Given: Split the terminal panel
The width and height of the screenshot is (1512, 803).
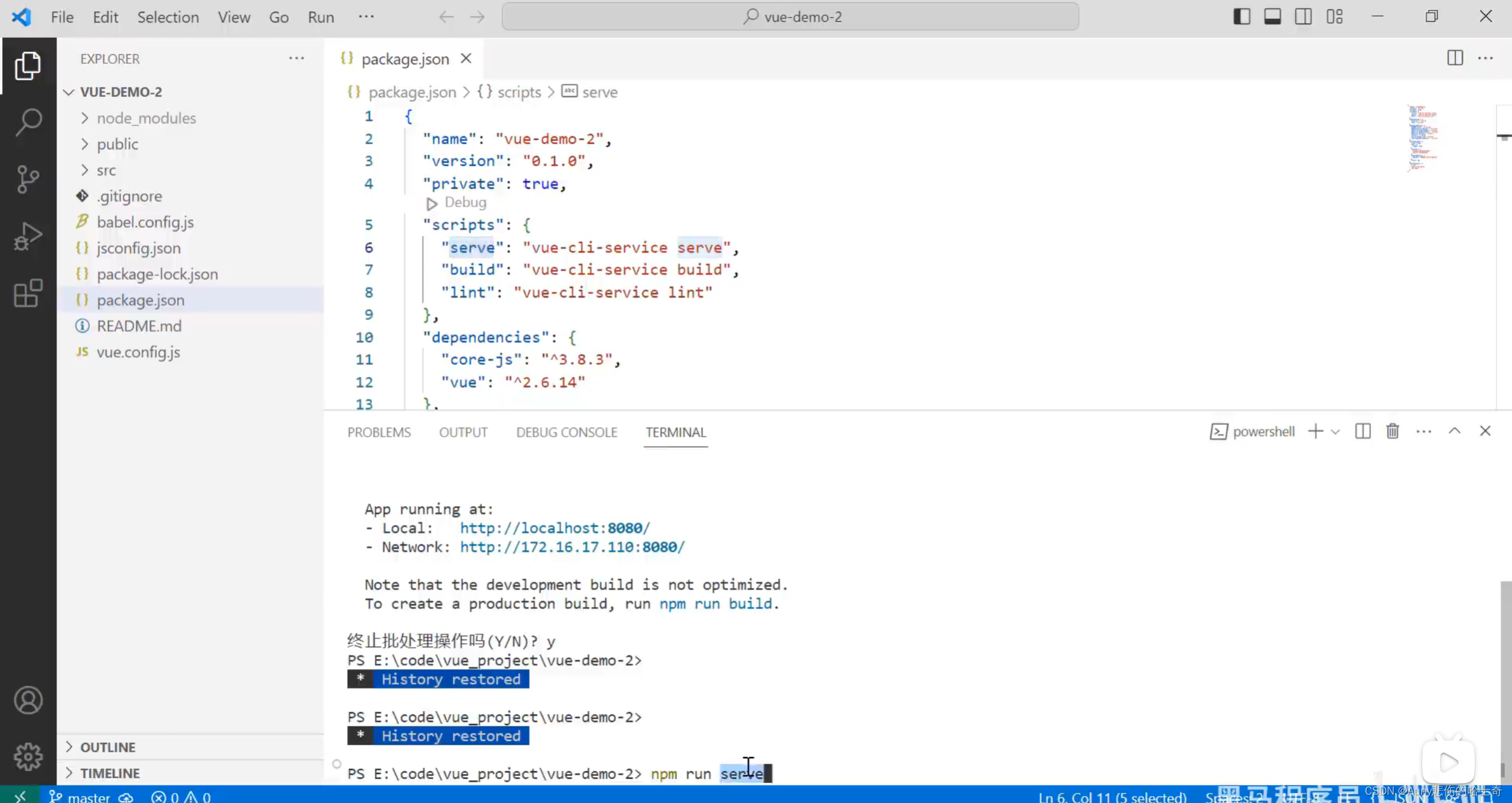Looking at the screenshot, I should click(x=1363, y=432).
